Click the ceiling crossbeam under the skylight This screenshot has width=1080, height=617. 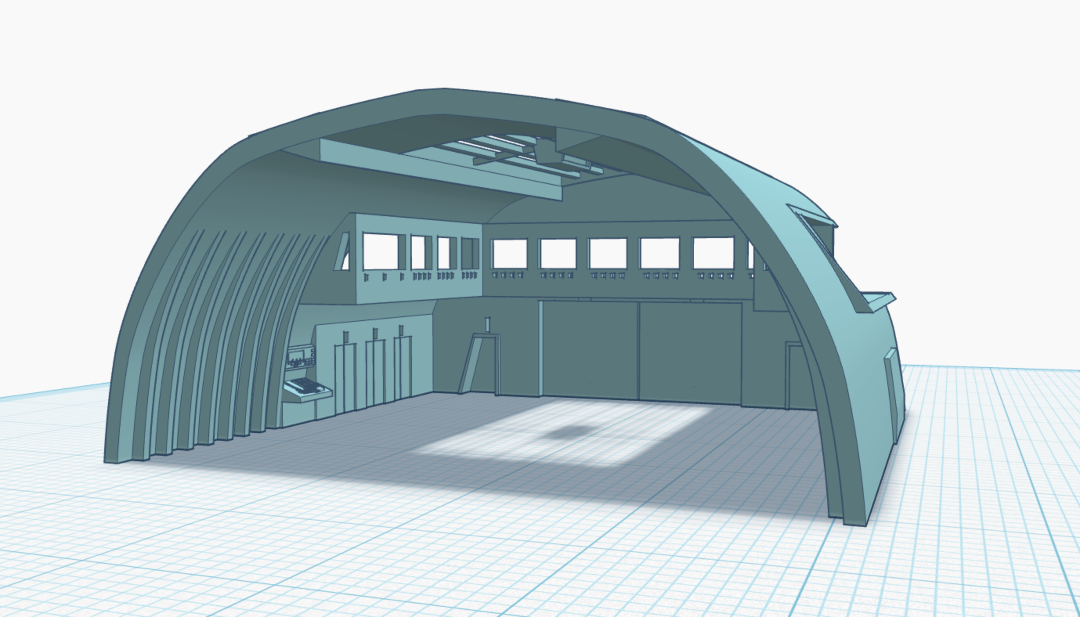point(441,169)
